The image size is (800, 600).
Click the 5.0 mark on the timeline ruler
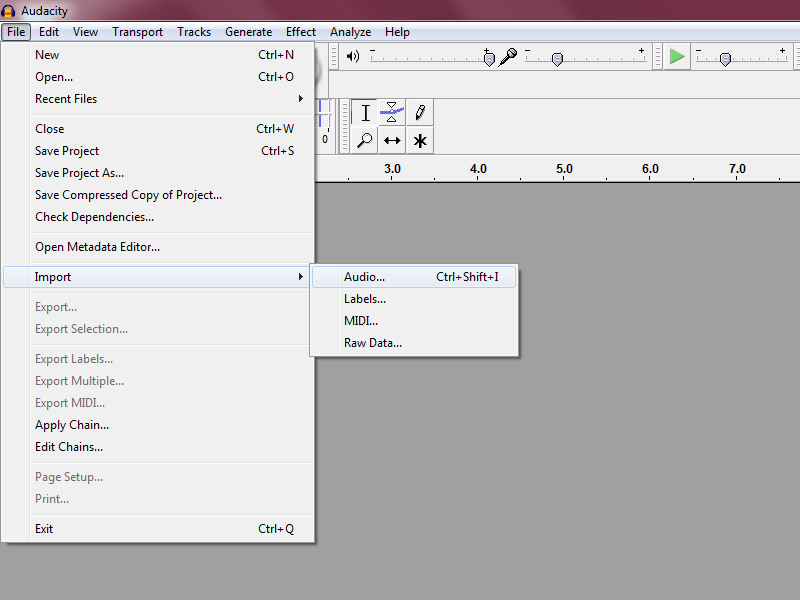click(x=564, y=169)
